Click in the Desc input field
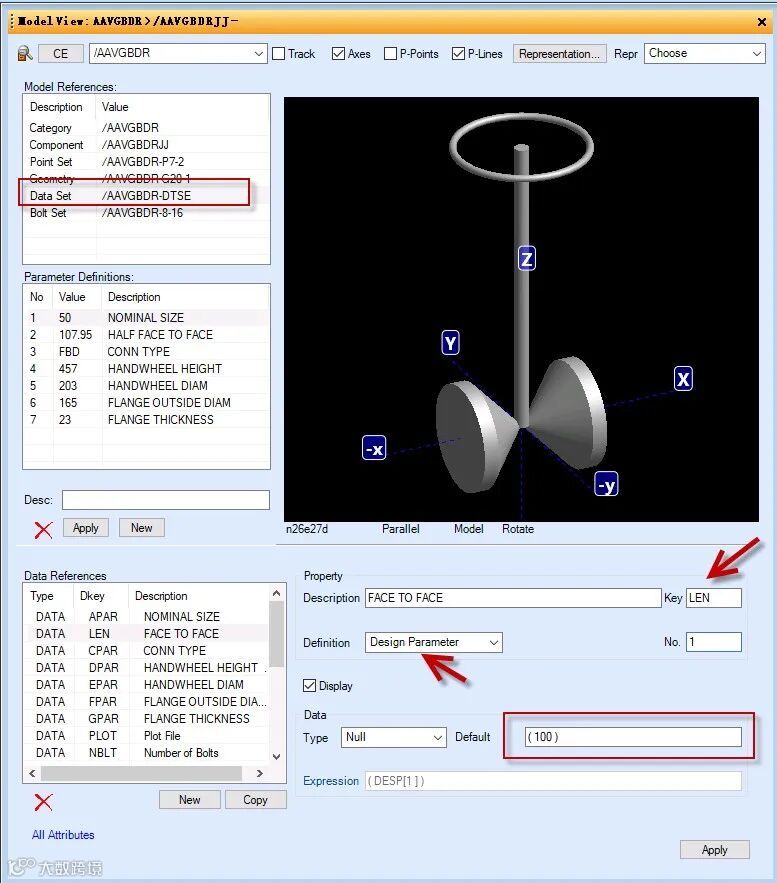Viewport: 777px width, 883px height. click(166, 500)
